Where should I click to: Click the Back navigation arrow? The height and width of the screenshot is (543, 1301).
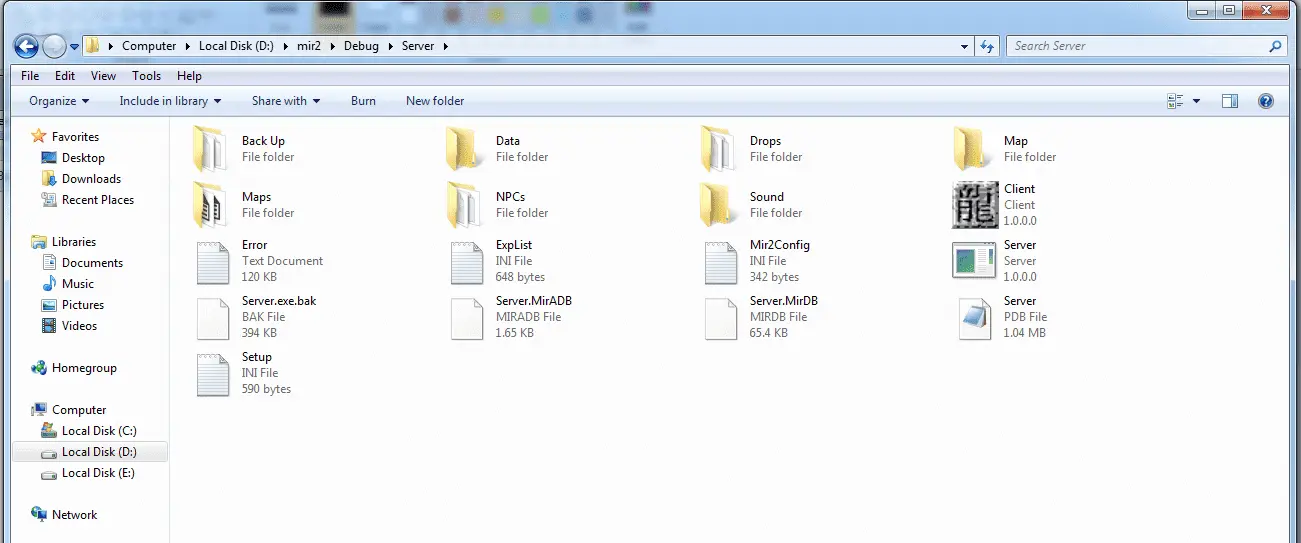pyautogui.click(x=26, y=46)
